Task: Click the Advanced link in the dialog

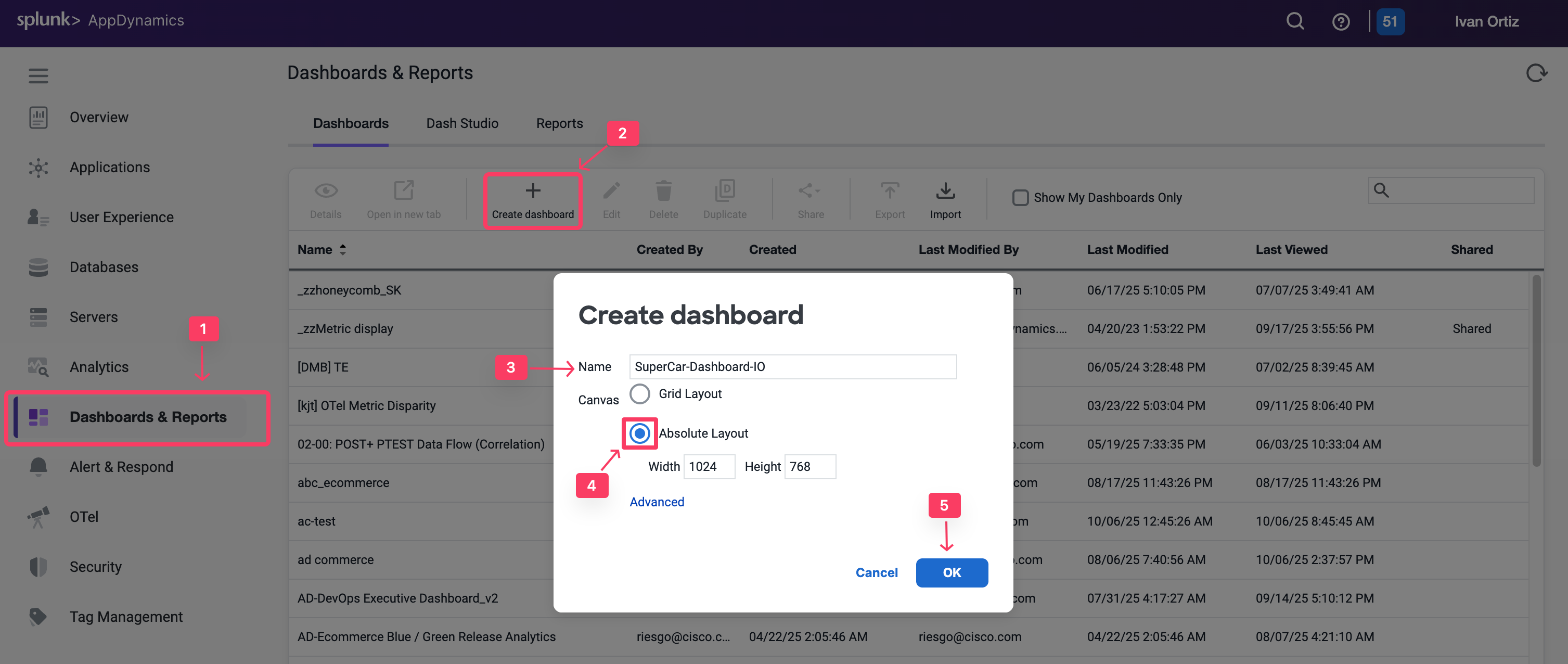Action: 657,502
